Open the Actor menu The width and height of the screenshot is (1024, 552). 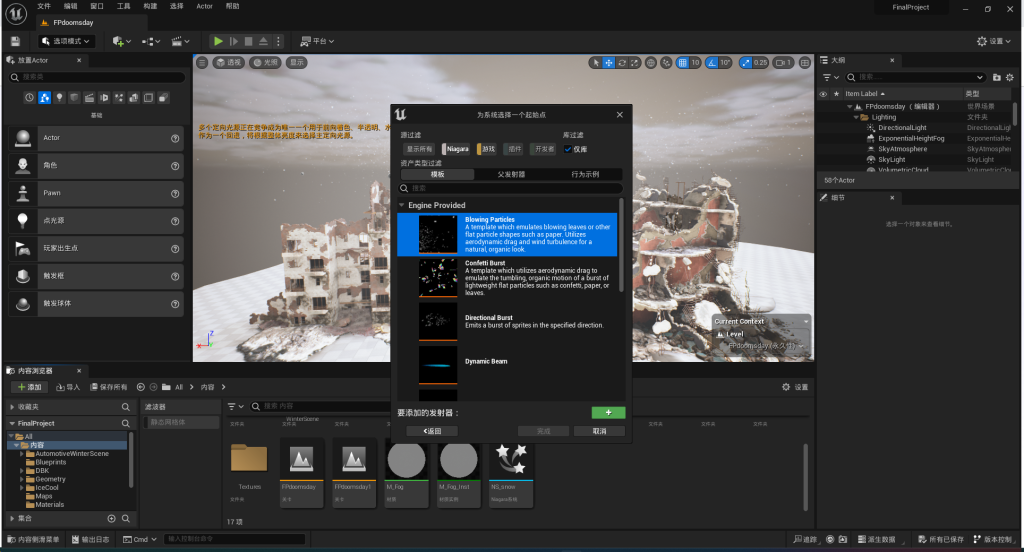coord(204,7)
